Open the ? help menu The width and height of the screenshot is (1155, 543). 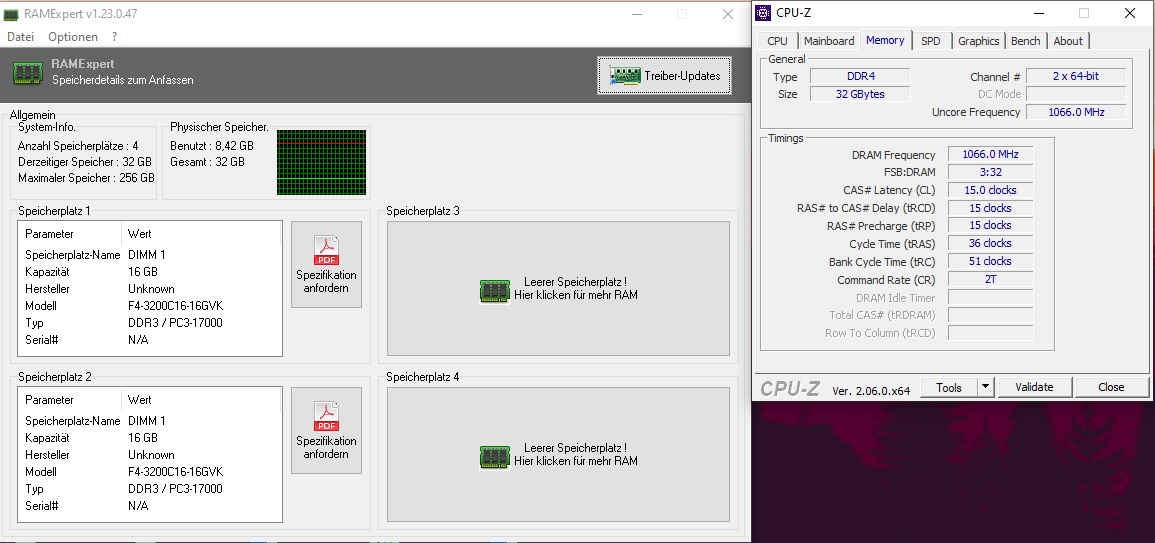pyautogui.click(x=114, y=37)
